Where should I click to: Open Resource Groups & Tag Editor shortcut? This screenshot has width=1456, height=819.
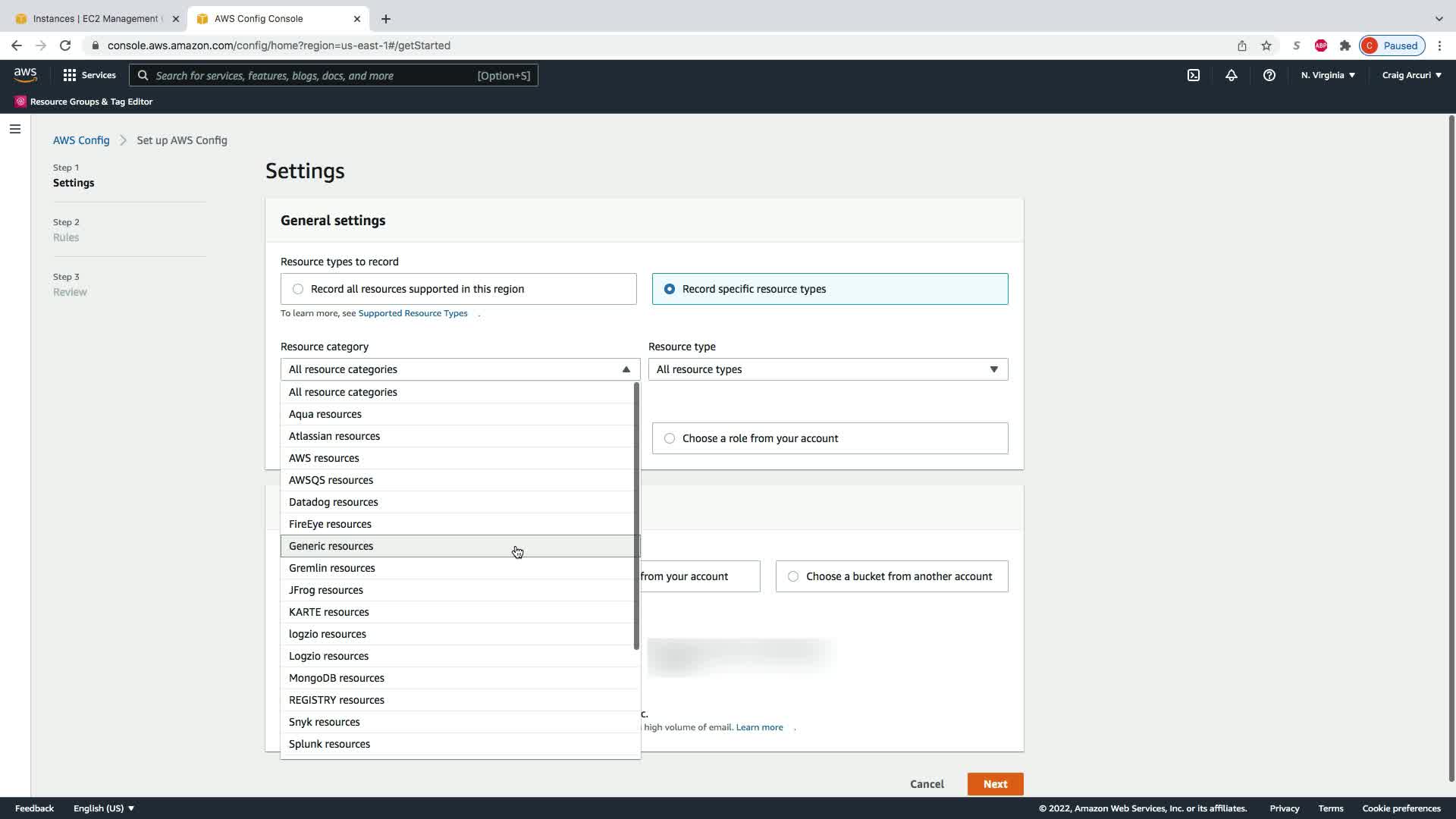pos(83,102)
